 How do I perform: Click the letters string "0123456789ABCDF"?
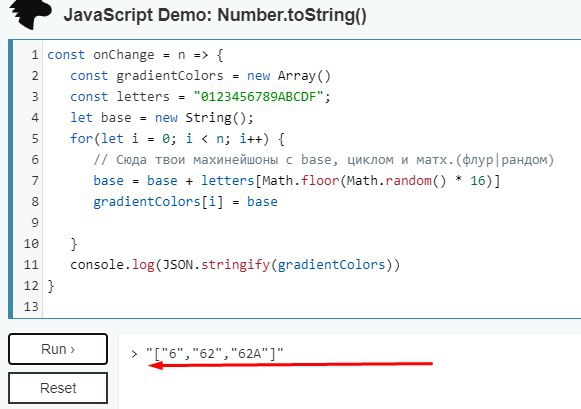click(x=259, y=97)
